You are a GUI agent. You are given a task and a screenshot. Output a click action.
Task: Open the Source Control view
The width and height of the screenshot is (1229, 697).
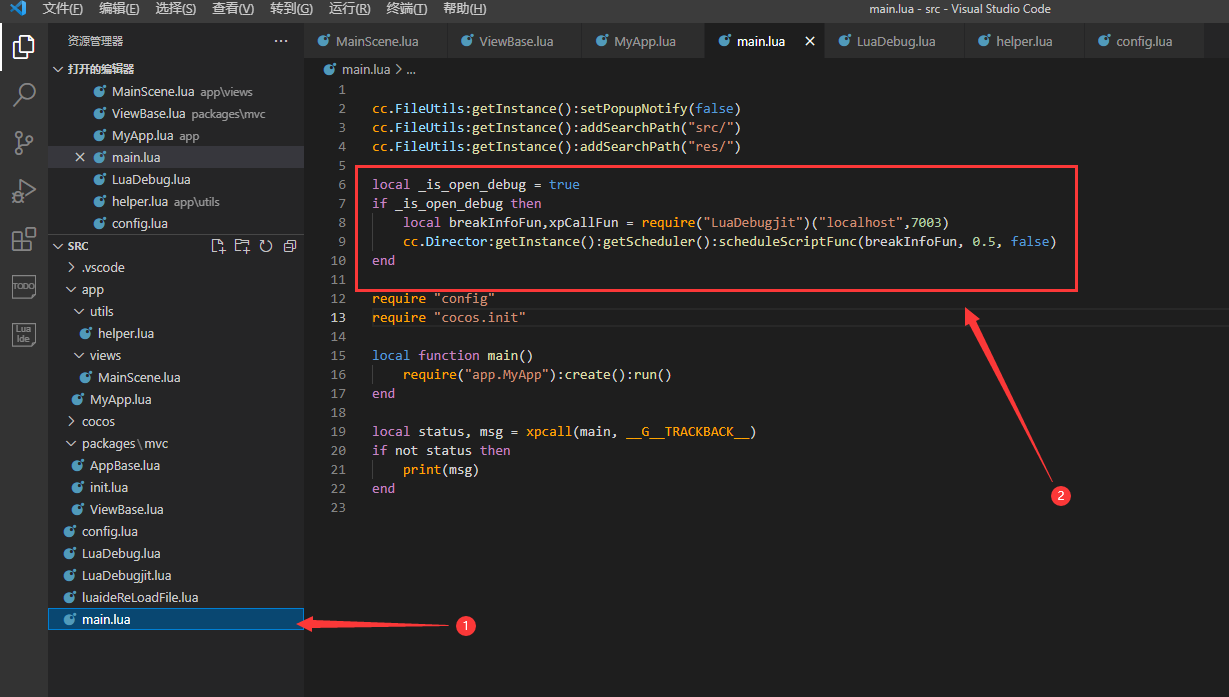[x=23, y=143]
